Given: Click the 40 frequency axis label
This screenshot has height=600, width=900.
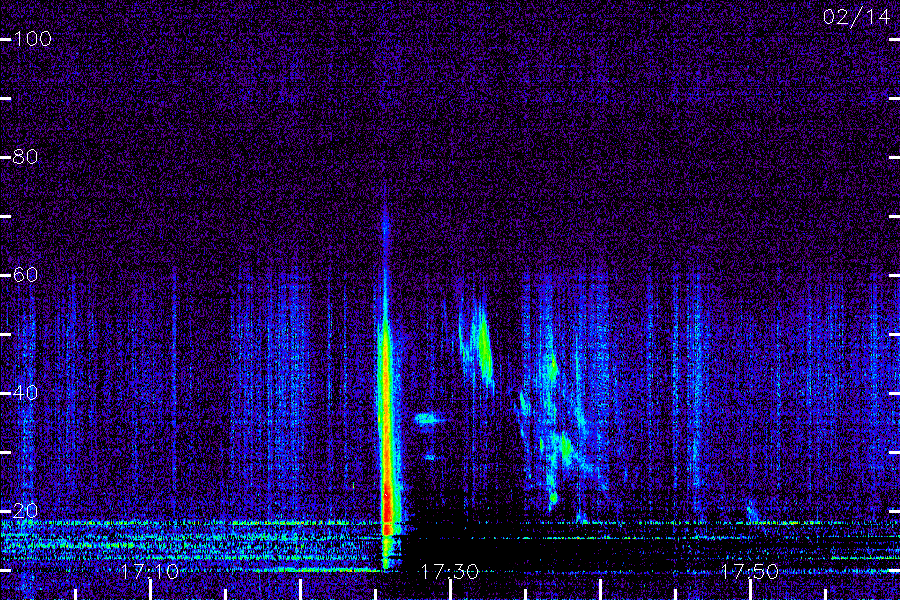Looking at the screenshot, I should click(25, 393).
